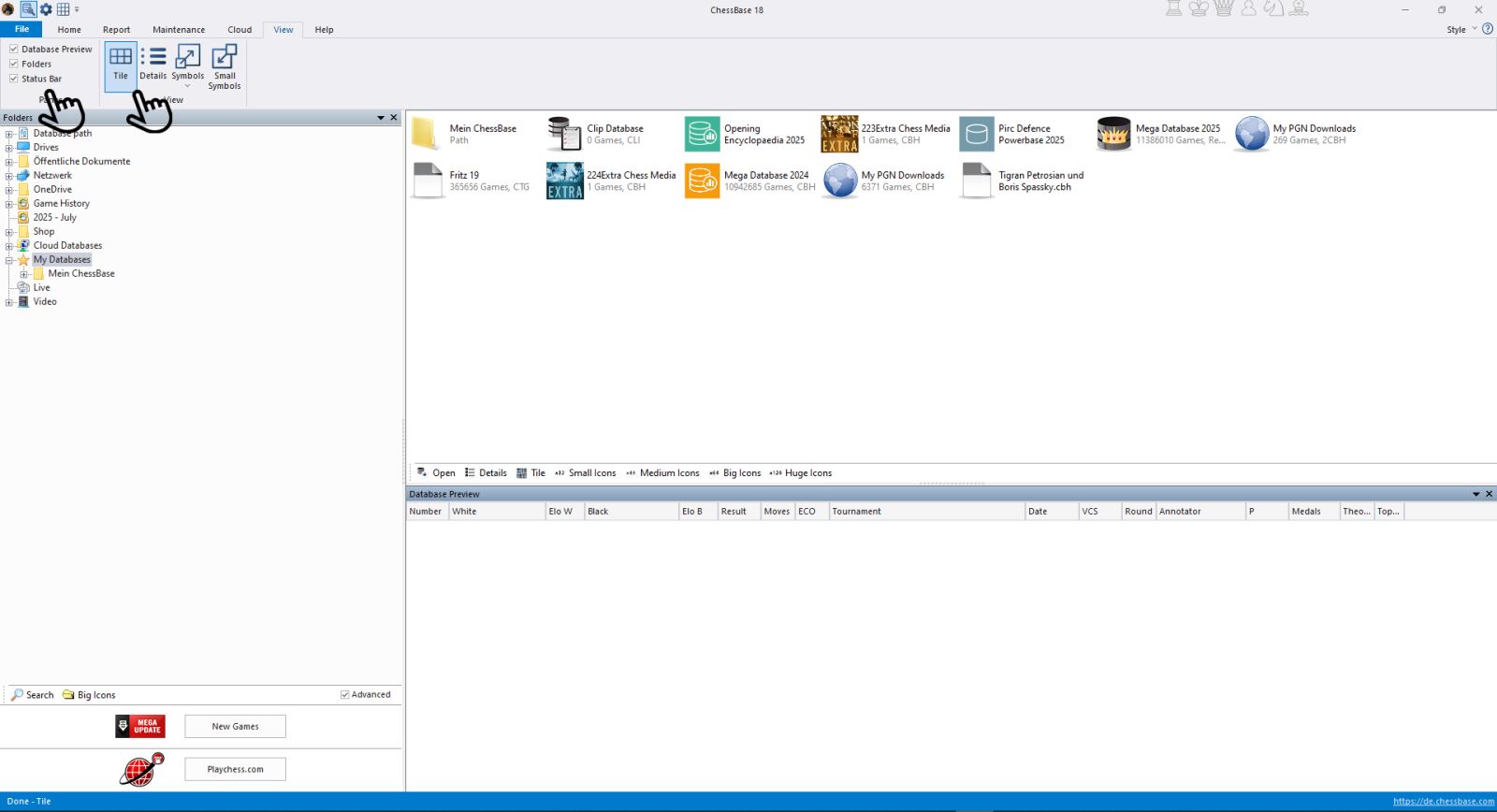Open Opening Encyclopaedia 2025 database
The image size is (1497, 812).
point(702,135)
